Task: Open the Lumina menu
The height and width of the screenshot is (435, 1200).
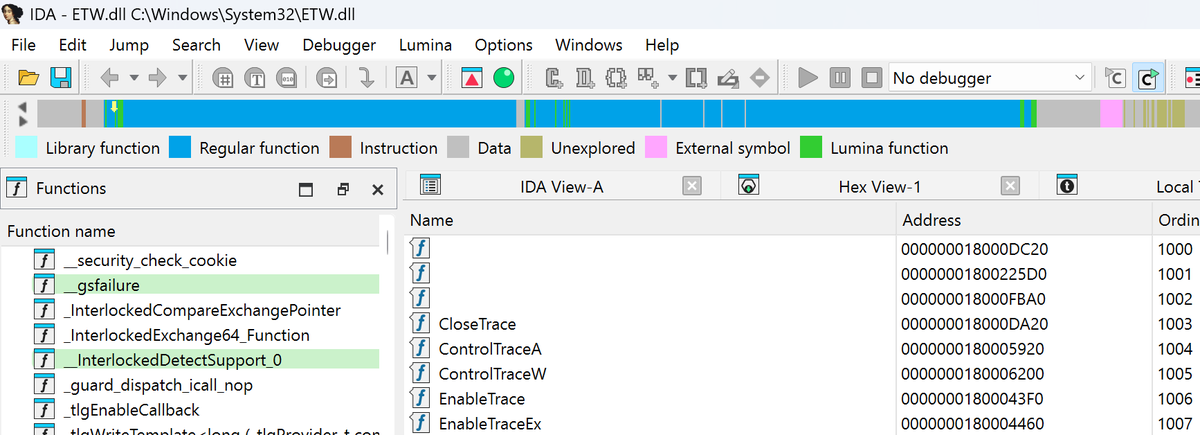Action: [x=425, y=45]
